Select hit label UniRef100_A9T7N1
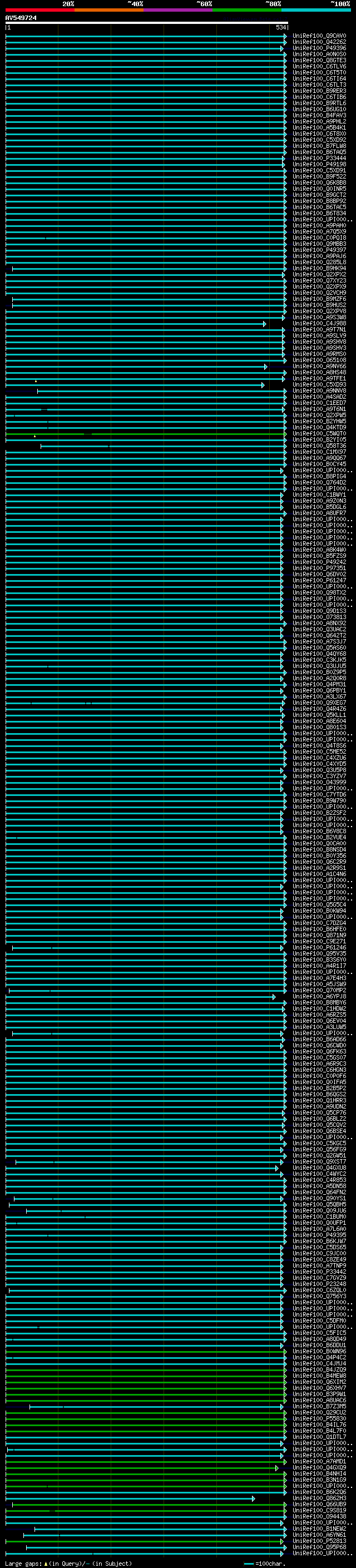The image size is (356, 1568). (319, 329)
